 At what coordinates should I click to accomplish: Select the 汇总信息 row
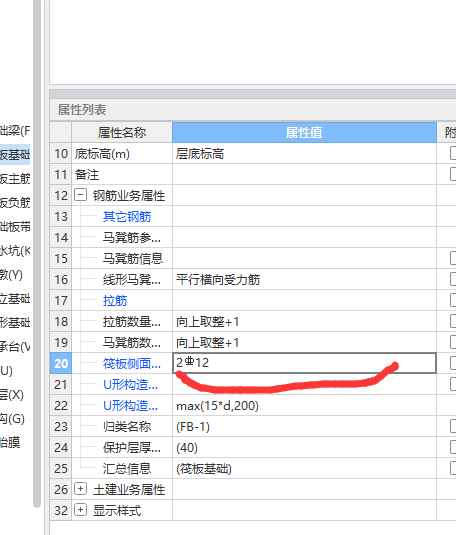tap(127, 468)
